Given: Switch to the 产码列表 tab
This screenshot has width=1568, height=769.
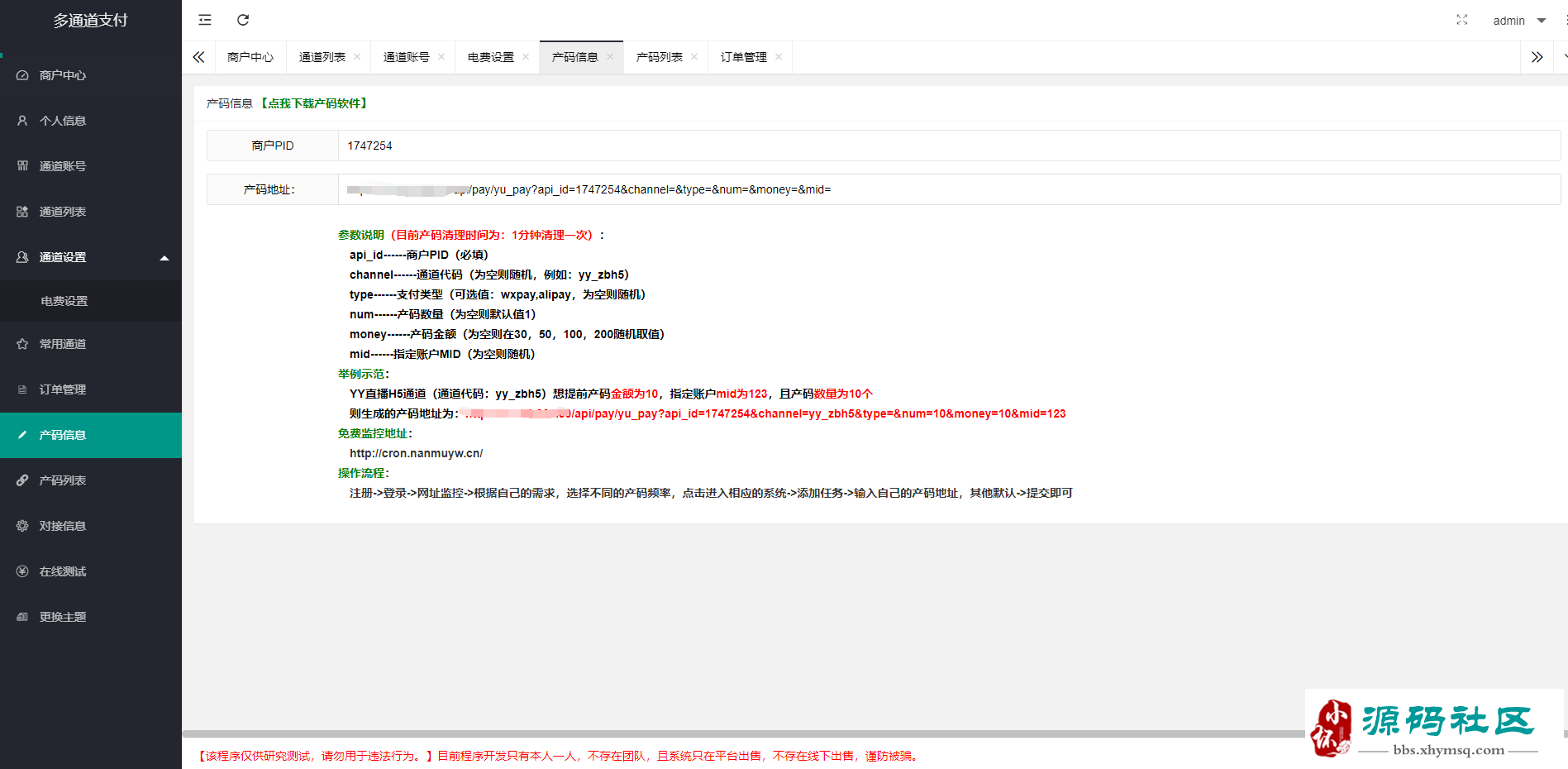Looking at the screenshot, I should (x=659, y=57).
